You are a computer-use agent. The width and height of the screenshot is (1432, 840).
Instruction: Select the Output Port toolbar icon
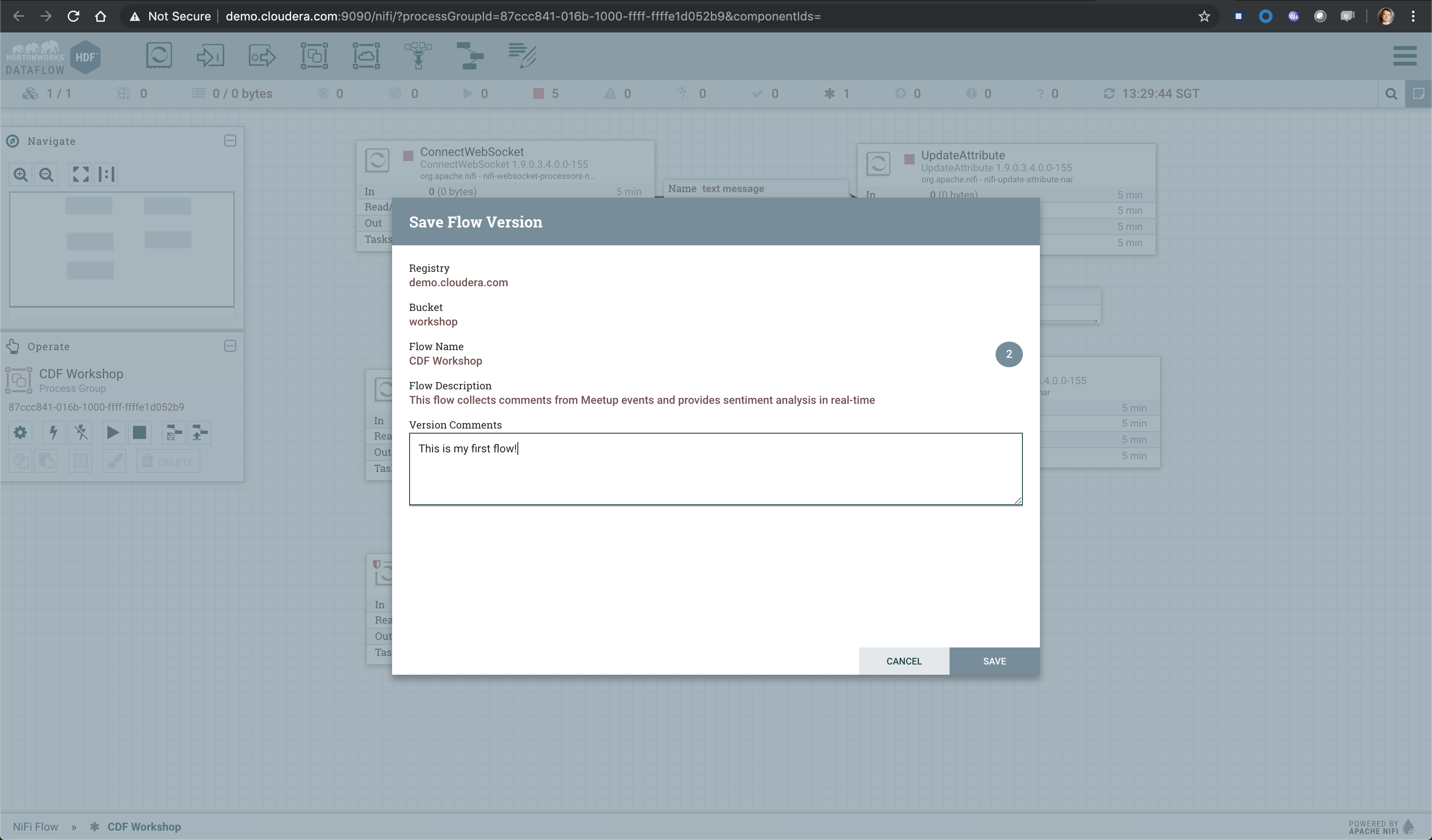pyautogui.click(x=262, y=56)
